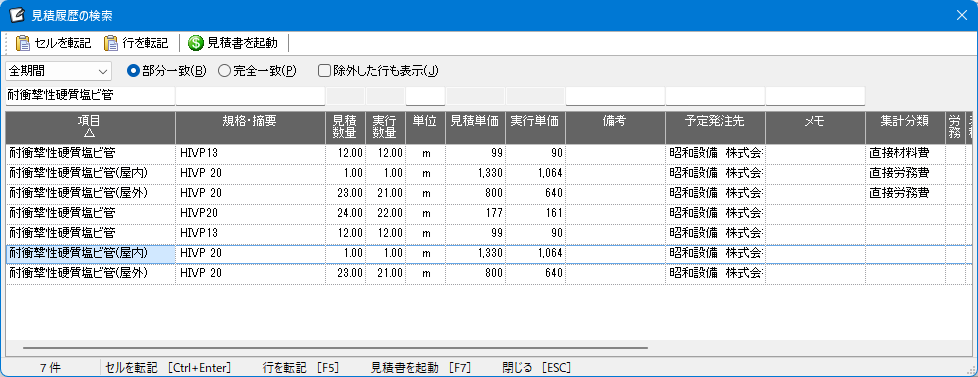The height and width of the screenshot is (377, 978).
Task: Open the 全期間 period dropdown
Action: click(59, 71)
